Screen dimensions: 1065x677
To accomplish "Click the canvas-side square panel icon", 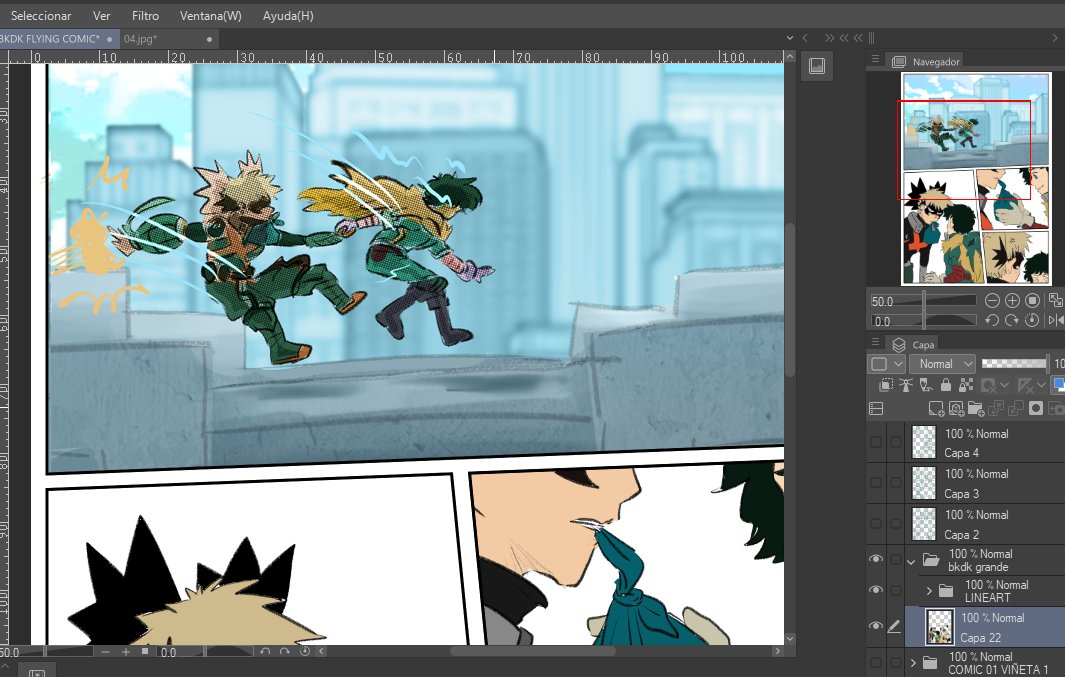I will [x=816, y=66].
